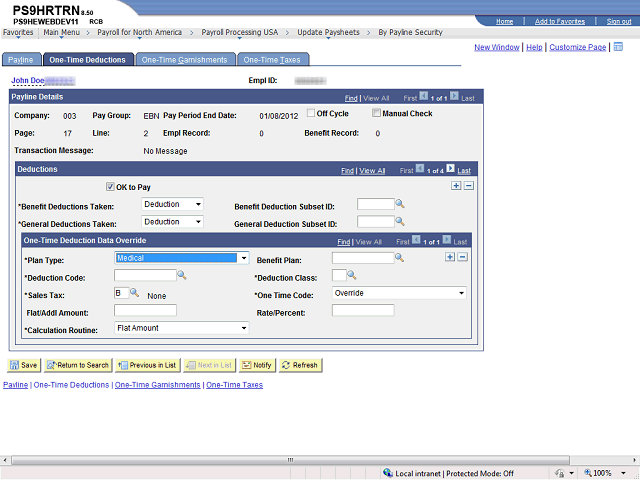Click the Customize Page link
The height and width of the screenshot is (480, 640).
pyautogui.click(x=578, y=47)
